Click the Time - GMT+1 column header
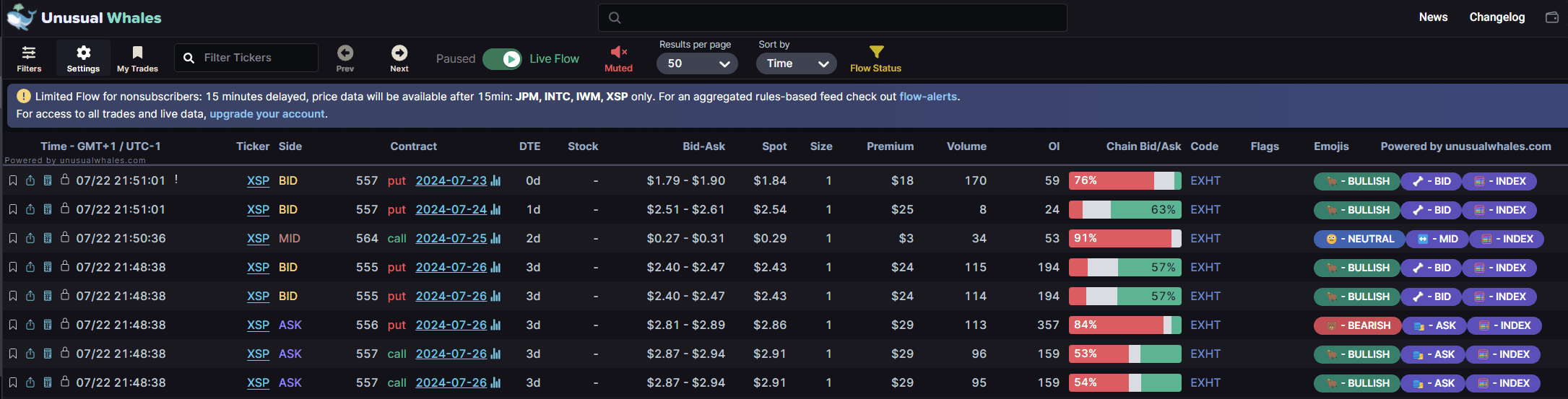 100,146
